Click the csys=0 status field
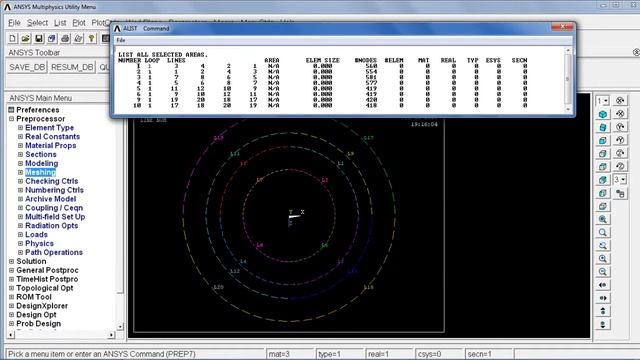640x360 pixels. pos(439,354)
